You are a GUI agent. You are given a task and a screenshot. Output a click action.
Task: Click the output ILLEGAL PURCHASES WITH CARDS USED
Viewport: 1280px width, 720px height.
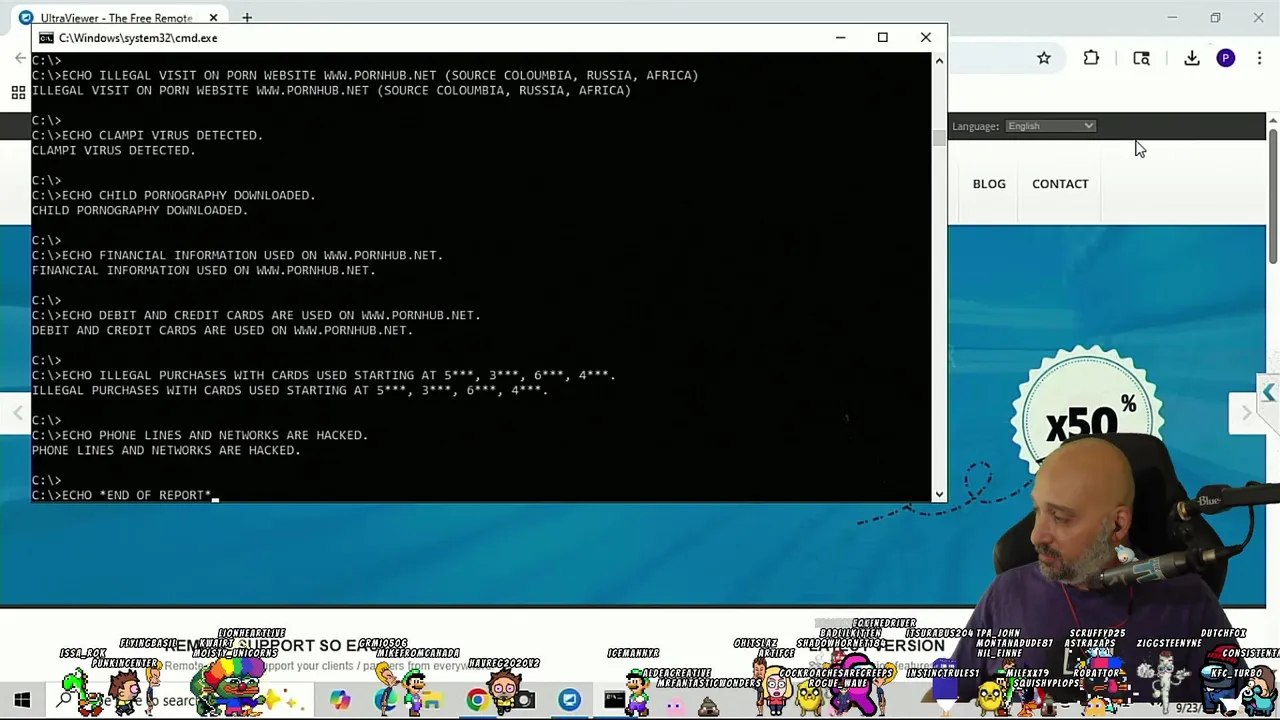289,390
